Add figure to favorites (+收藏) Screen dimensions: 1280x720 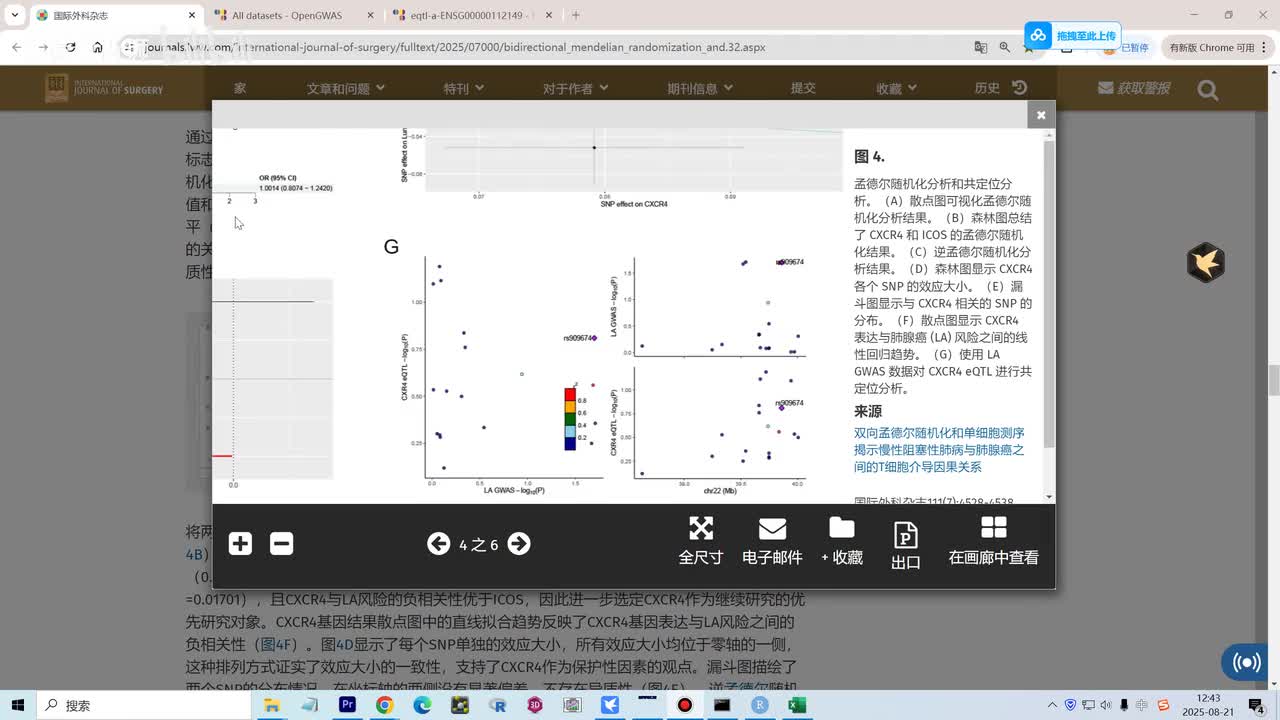tap(842, 541)
